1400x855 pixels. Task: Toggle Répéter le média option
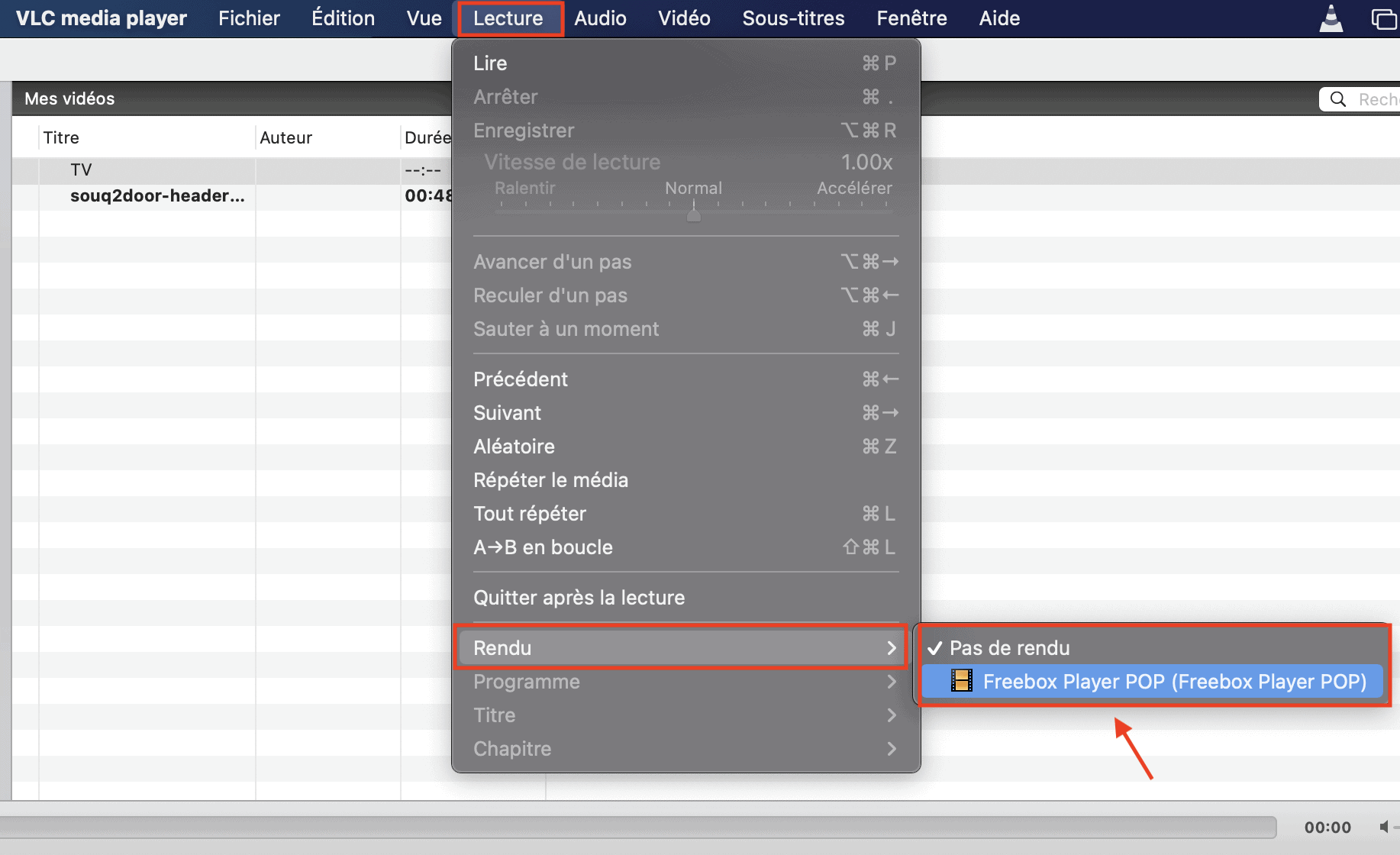[x=685, y=480]
